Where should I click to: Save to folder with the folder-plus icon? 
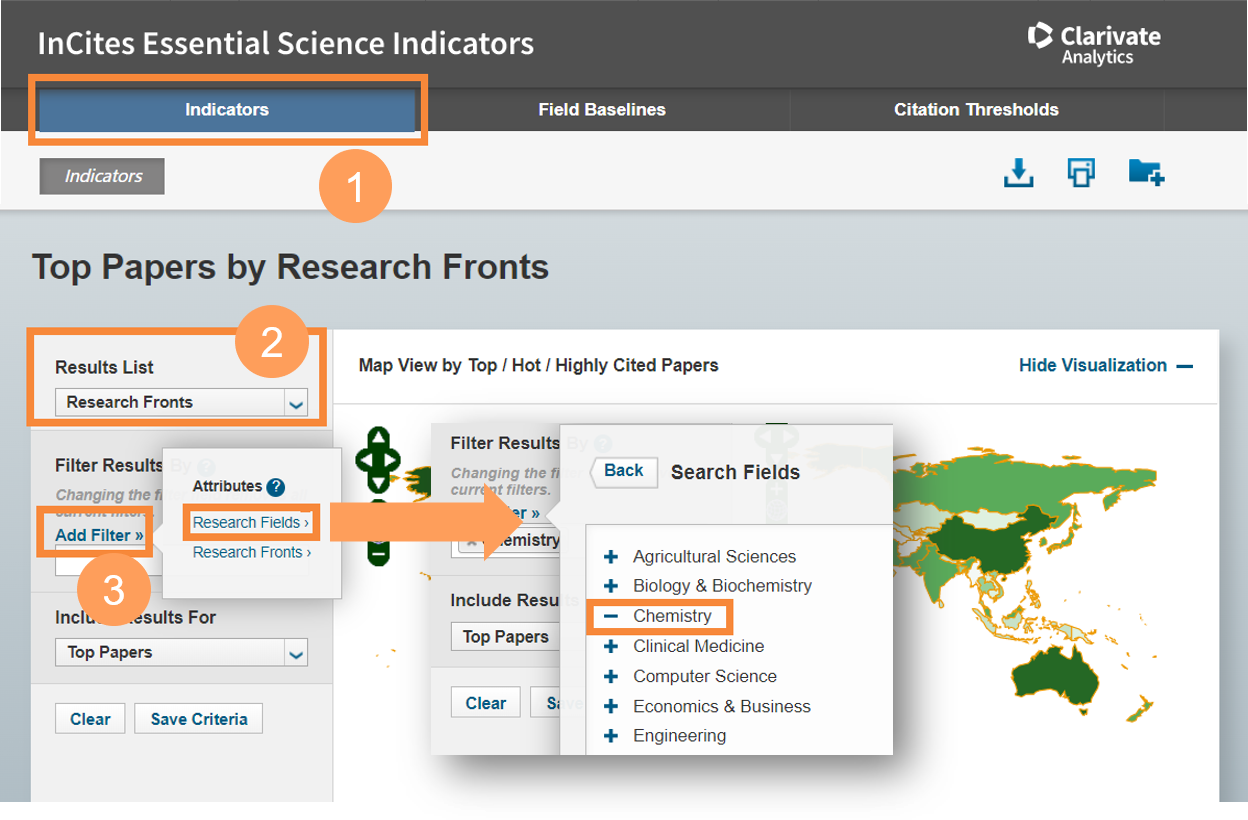tap(1146, 173)
